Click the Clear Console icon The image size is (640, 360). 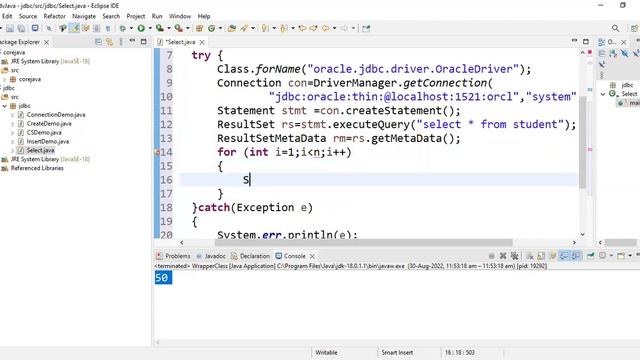pyautogui.click(x=529, y=256)
